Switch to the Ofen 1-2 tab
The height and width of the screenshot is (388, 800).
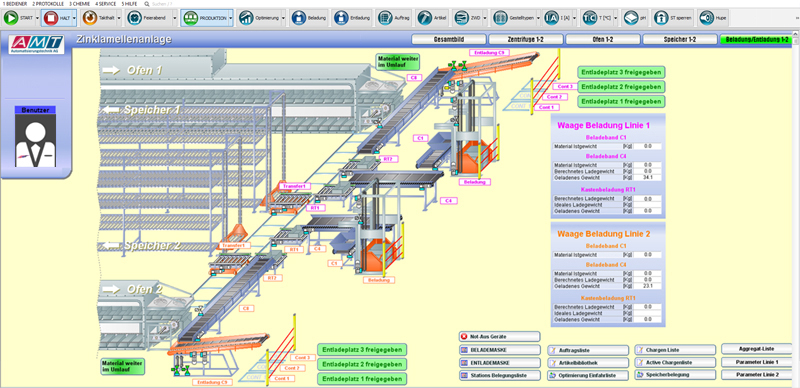[x=603, y=39]
